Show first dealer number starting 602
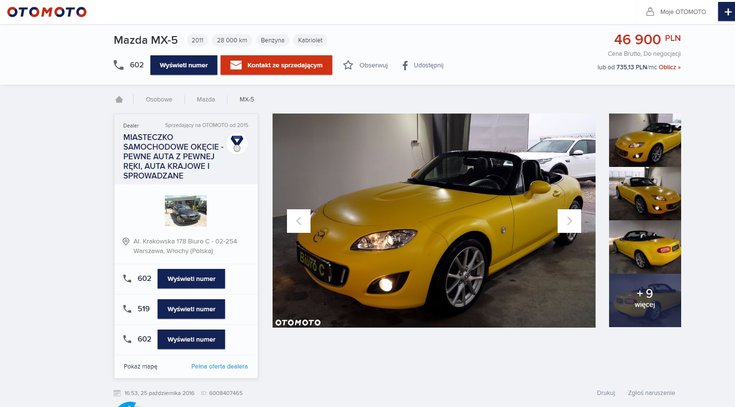The height and width of the screenshot is (407, 735). (191, 279)
